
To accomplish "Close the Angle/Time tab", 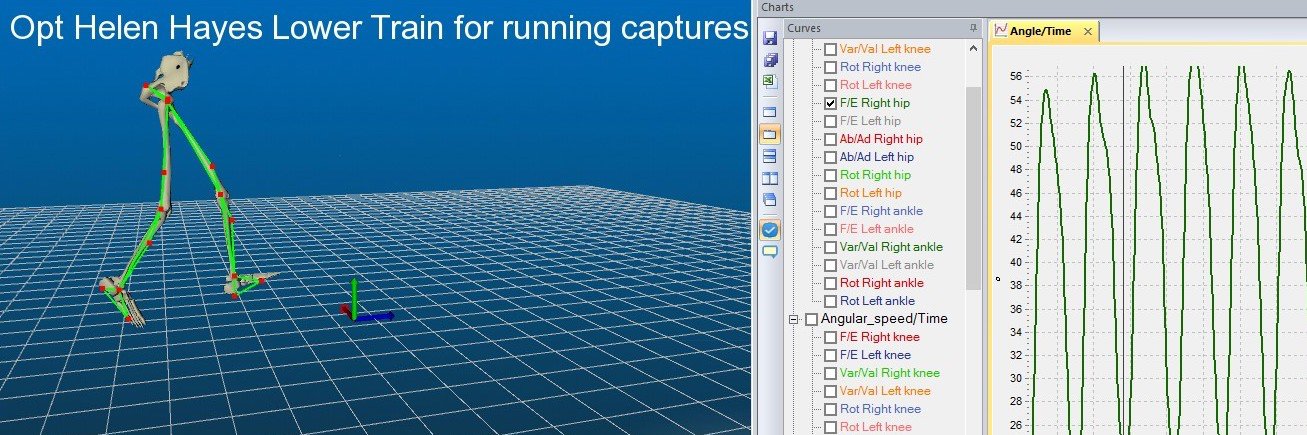I will pos(1088,32).
